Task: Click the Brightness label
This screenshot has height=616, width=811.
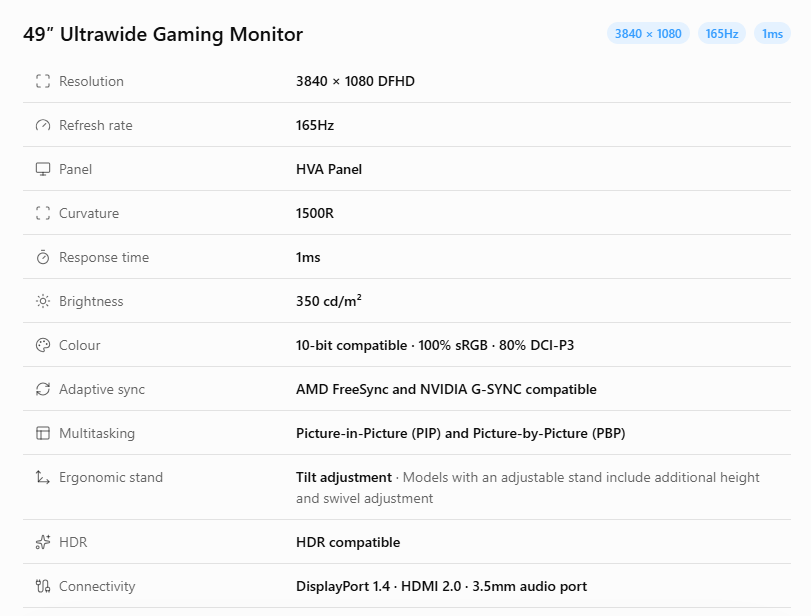Action: click(x=91, y=301)
